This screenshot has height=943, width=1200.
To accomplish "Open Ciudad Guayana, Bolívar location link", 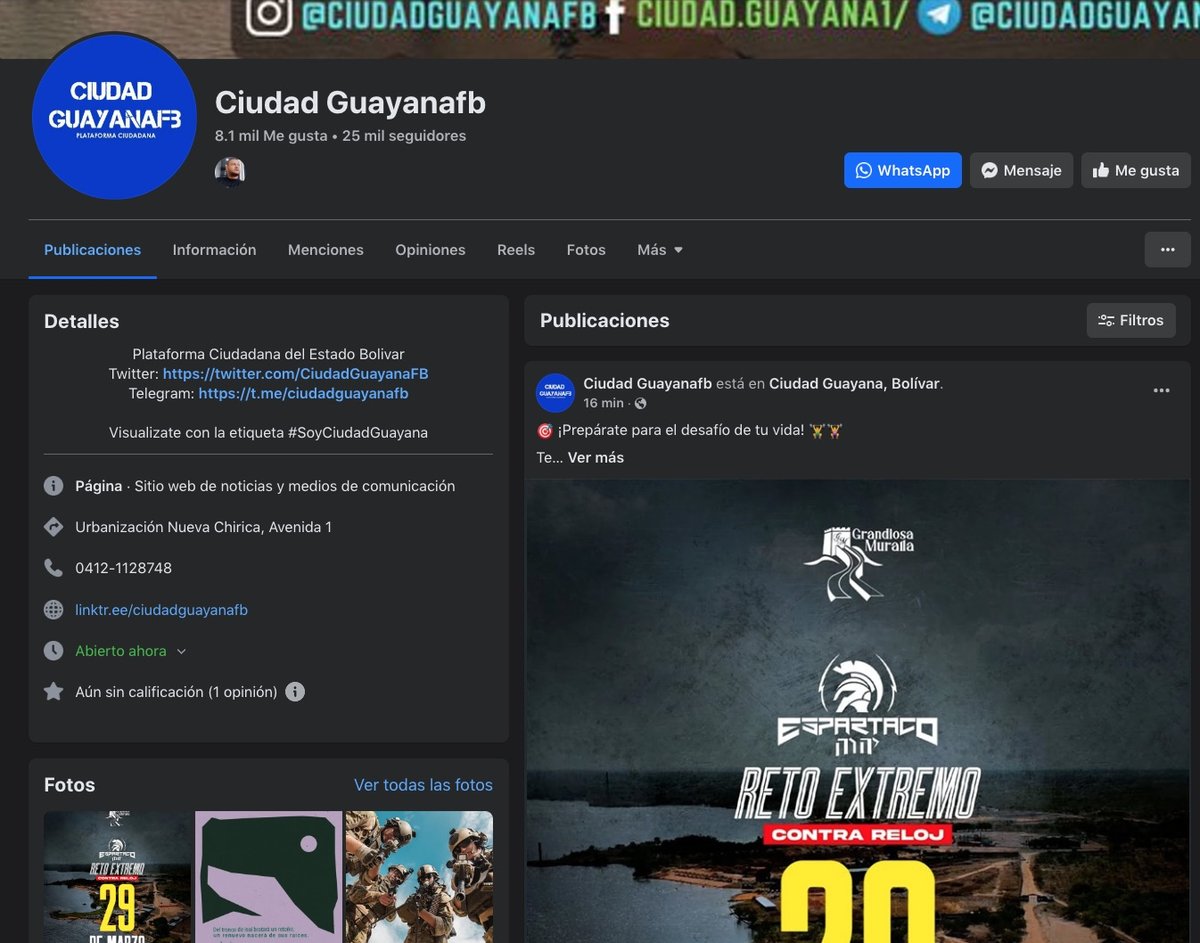I will (x=854, y=383).
